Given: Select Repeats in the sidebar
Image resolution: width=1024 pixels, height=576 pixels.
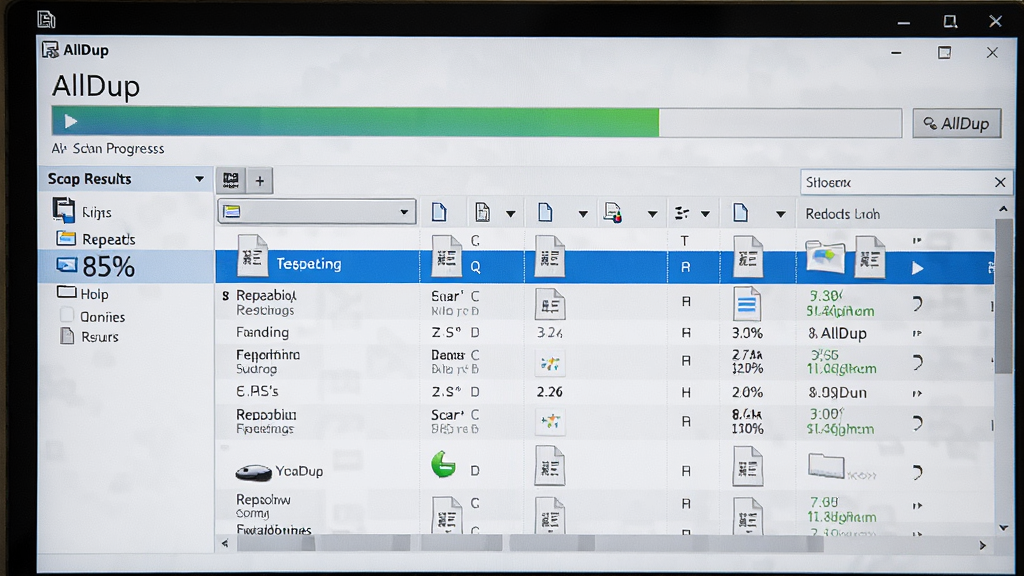Looking at the screenshot, I should (x=108, y=239).
